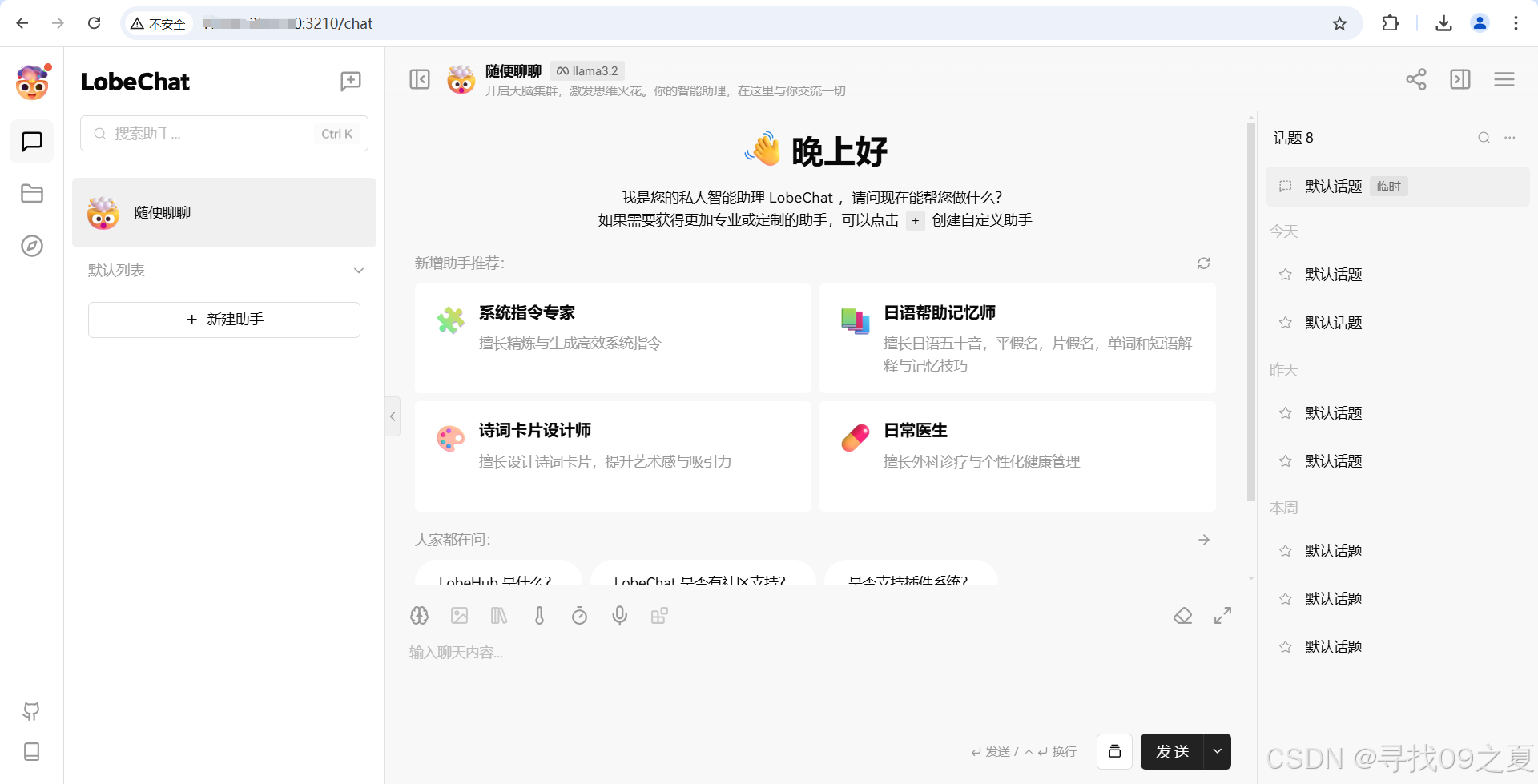1538x784 pixels.
Task: Open the send button dropdown arrow
Action: (x=1218, y=751)
